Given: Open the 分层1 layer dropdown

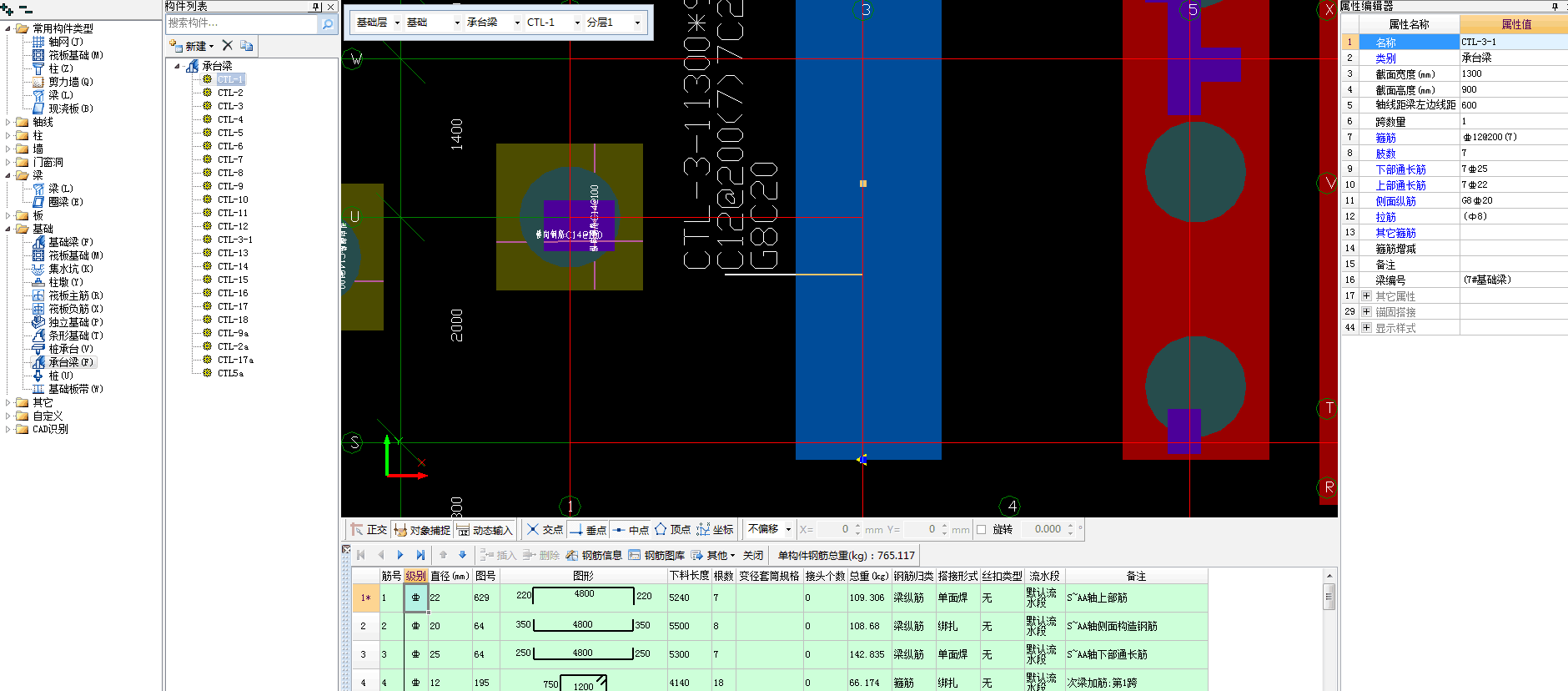Looking at the screenshot, I should pyautogui.click(x=637, y=23).
